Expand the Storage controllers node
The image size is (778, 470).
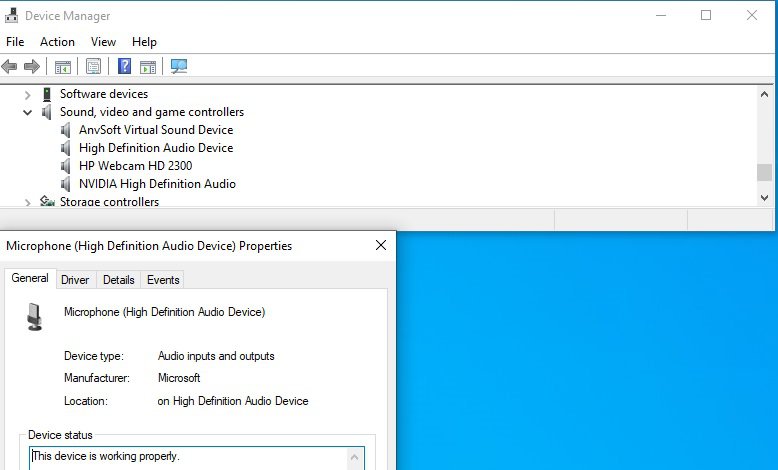tap(28, 202)
